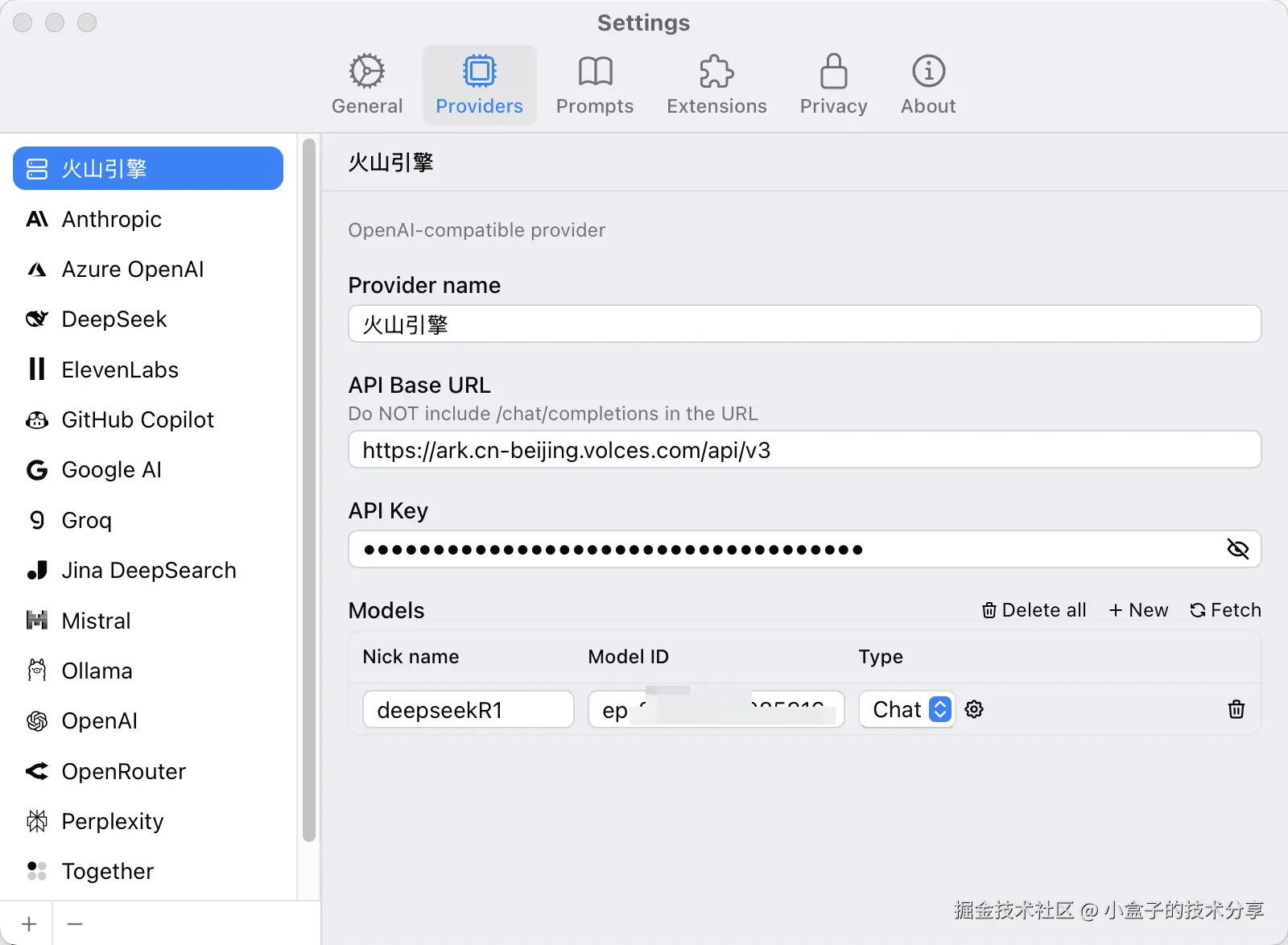Click the Azure OpenAI icon
The width and height of the screenshot is (1288, 945).
37,270
